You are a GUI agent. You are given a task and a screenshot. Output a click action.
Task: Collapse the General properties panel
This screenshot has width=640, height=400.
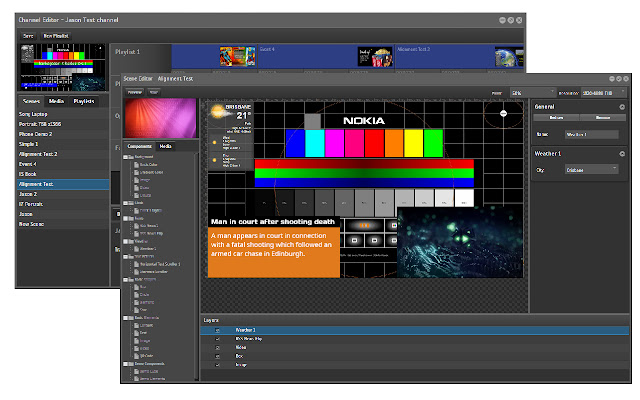pyautogui.click(x=622, y=107)
